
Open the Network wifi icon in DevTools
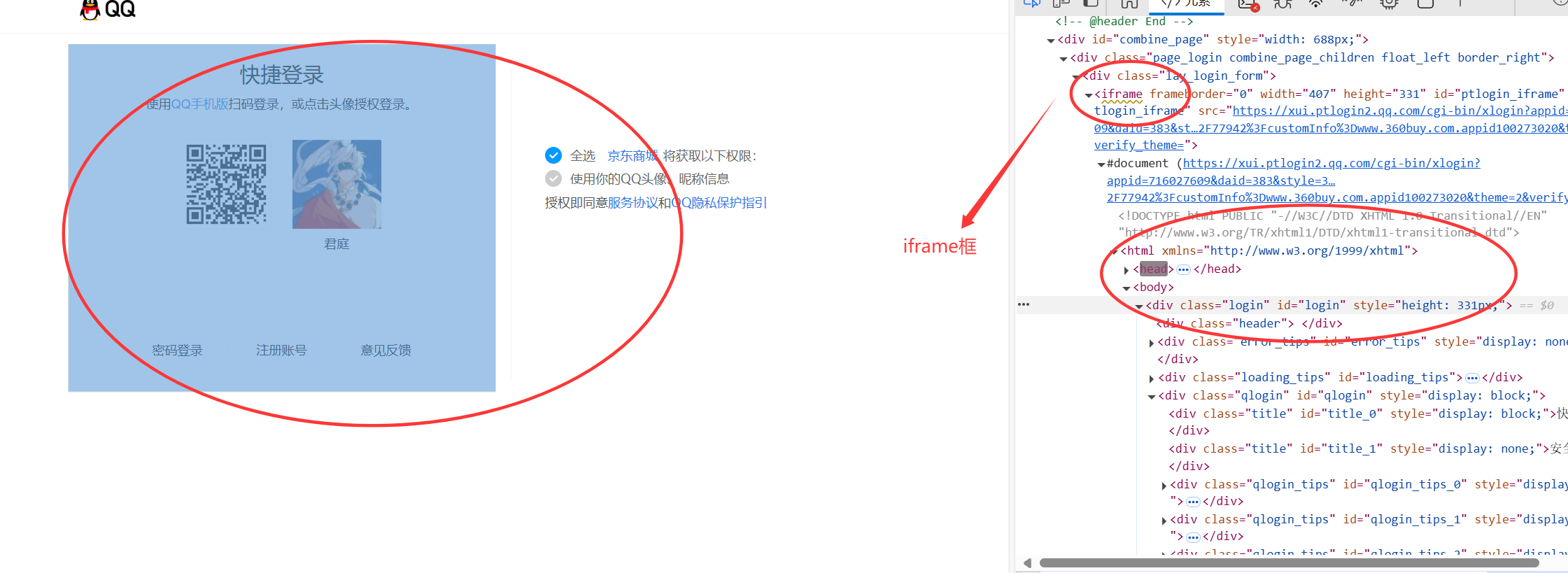1316,3
